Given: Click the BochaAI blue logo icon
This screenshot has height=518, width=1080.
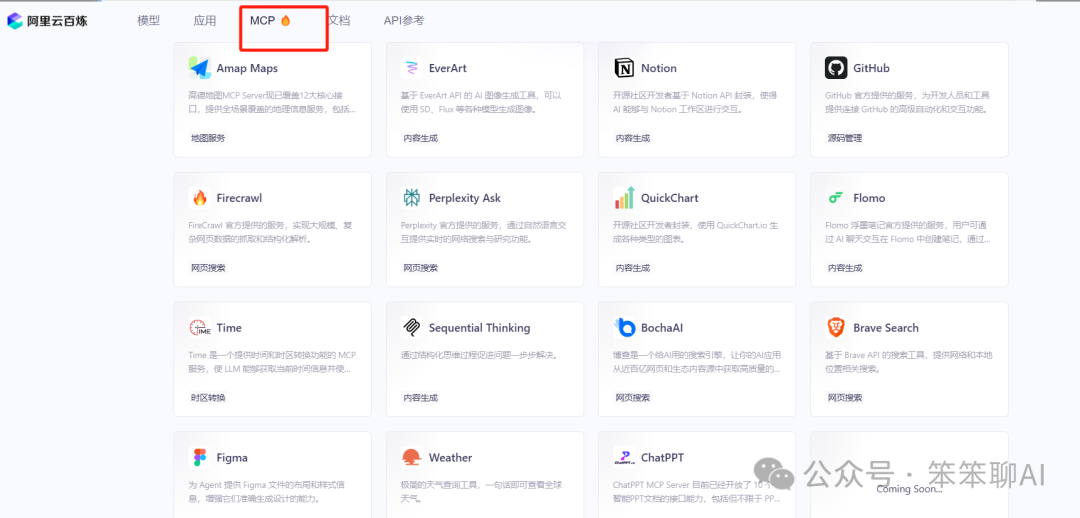Looking at the screenshot, I should 623,328.
